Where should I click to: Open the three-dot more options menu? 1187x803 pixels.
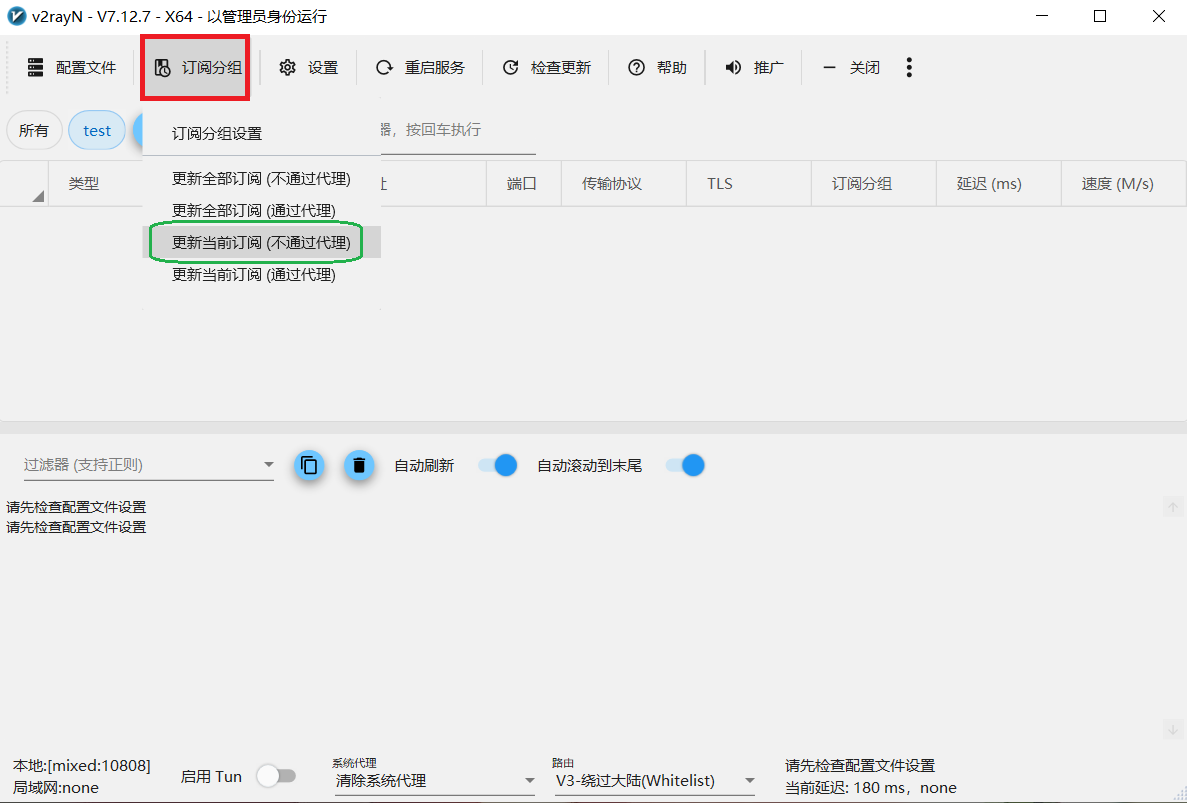[x=909, y=68]
